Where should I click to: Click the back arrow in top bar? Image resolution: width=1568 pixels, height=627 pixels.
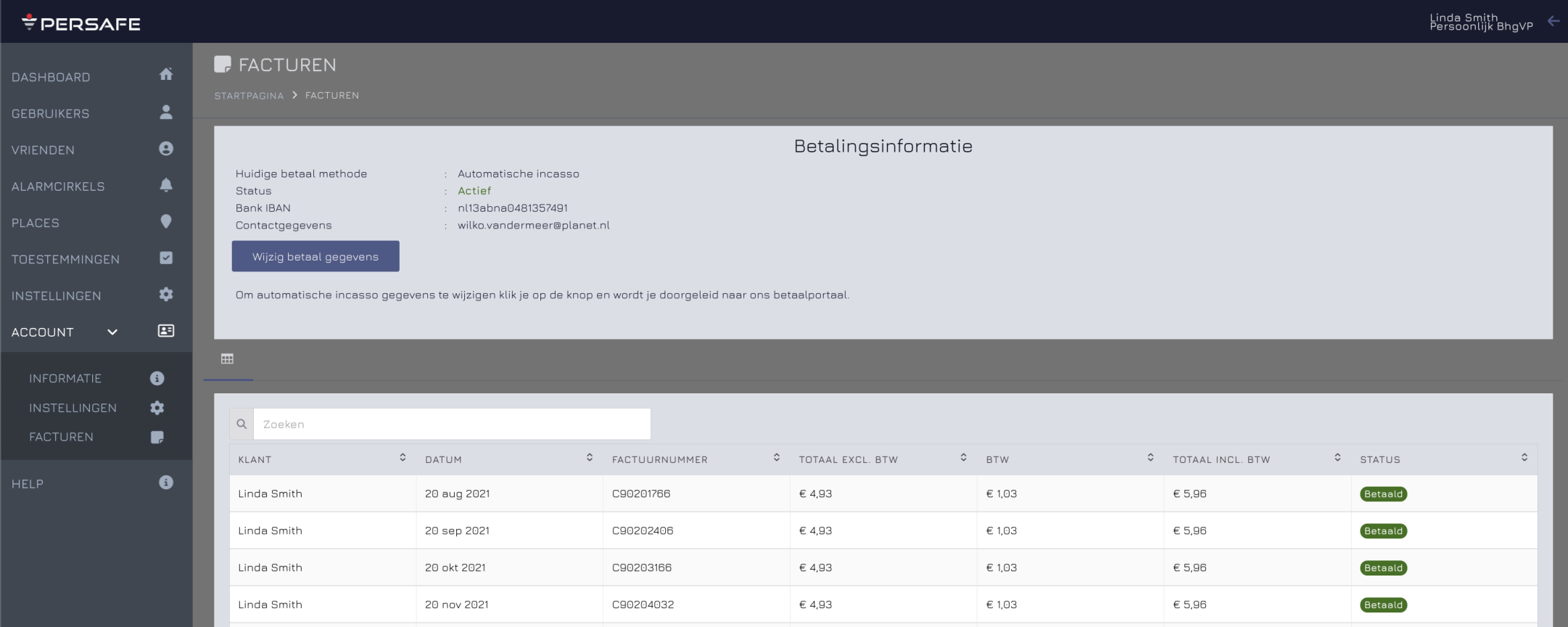(x=1553, y=21)
